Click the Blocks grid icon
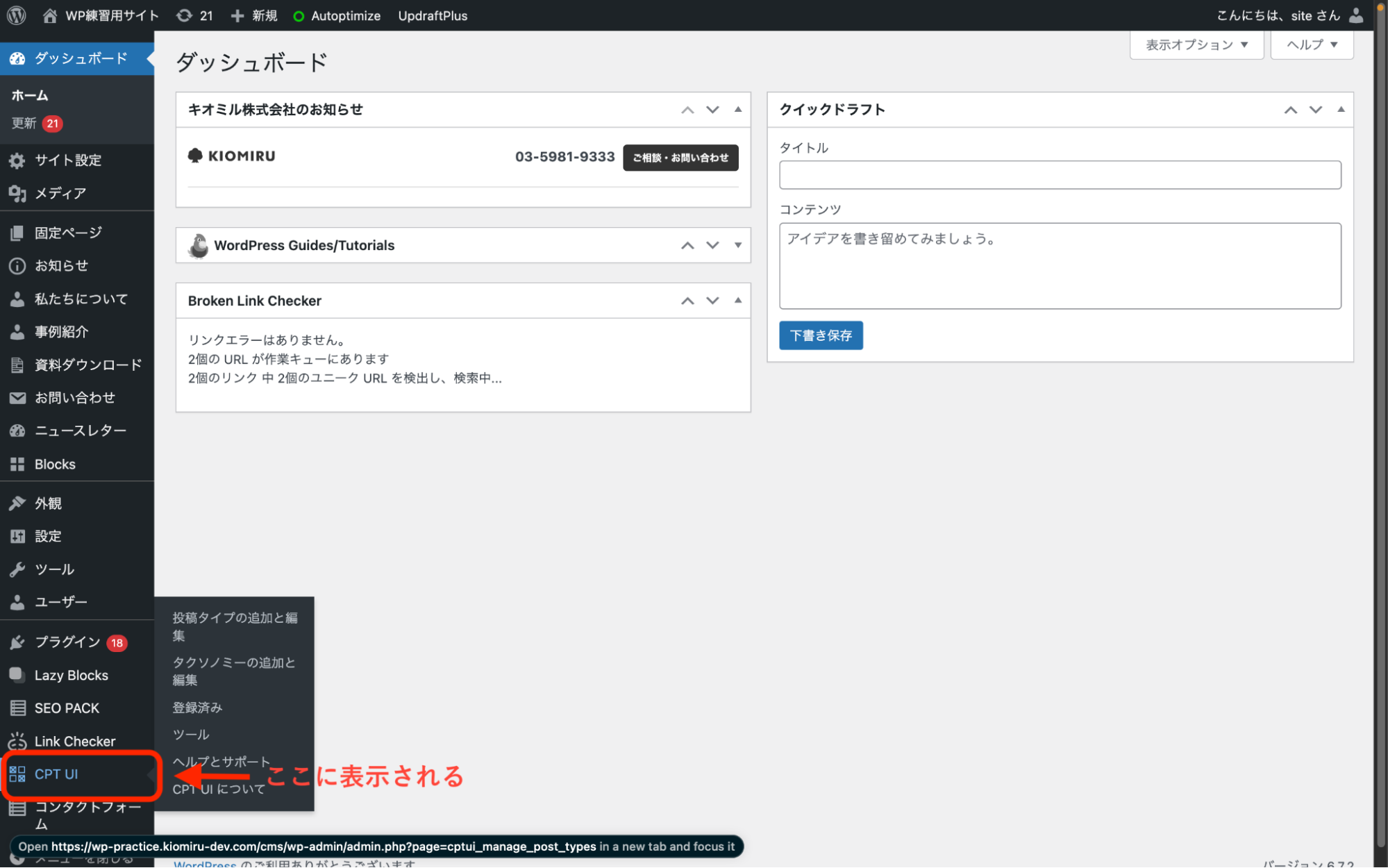This screenshot has width=1388, height=868. tap(17, 464)
